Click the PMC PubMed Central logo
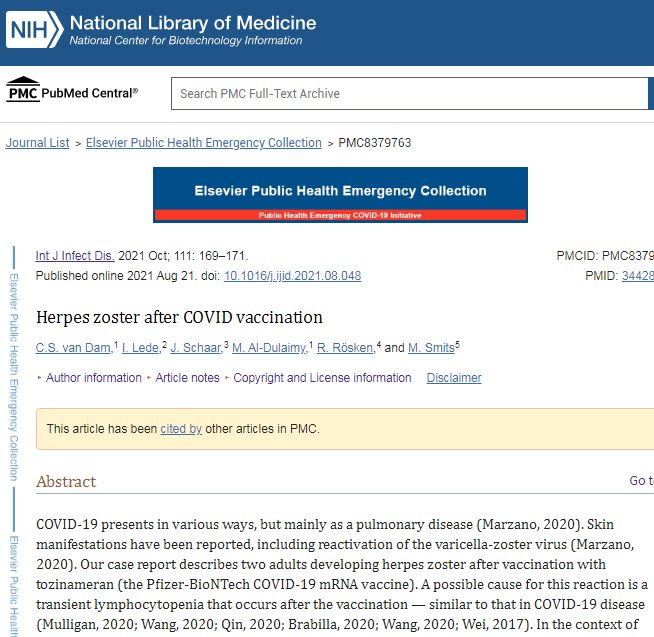 pyautogui.click(x=72, y=93)
